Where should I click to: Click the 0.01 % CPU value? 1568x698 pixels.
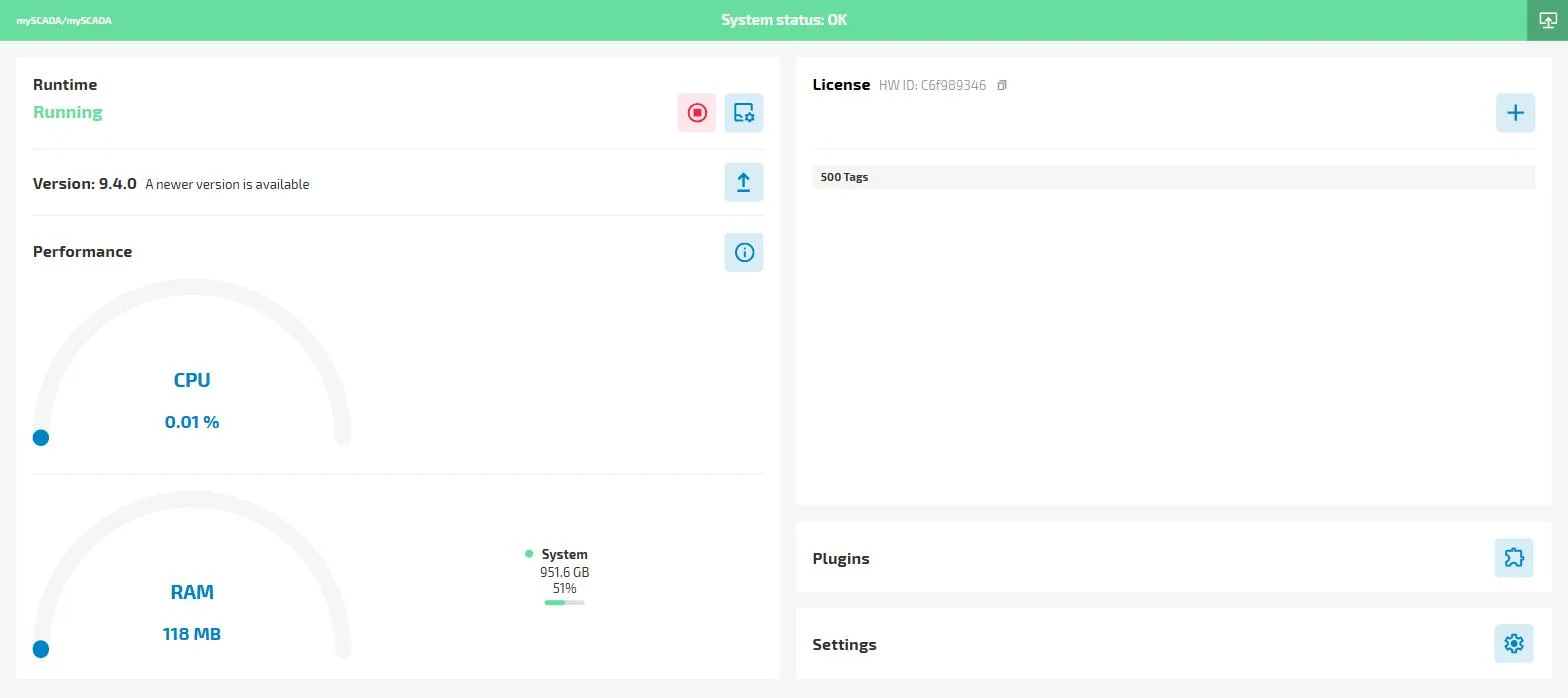coord(192,422)
